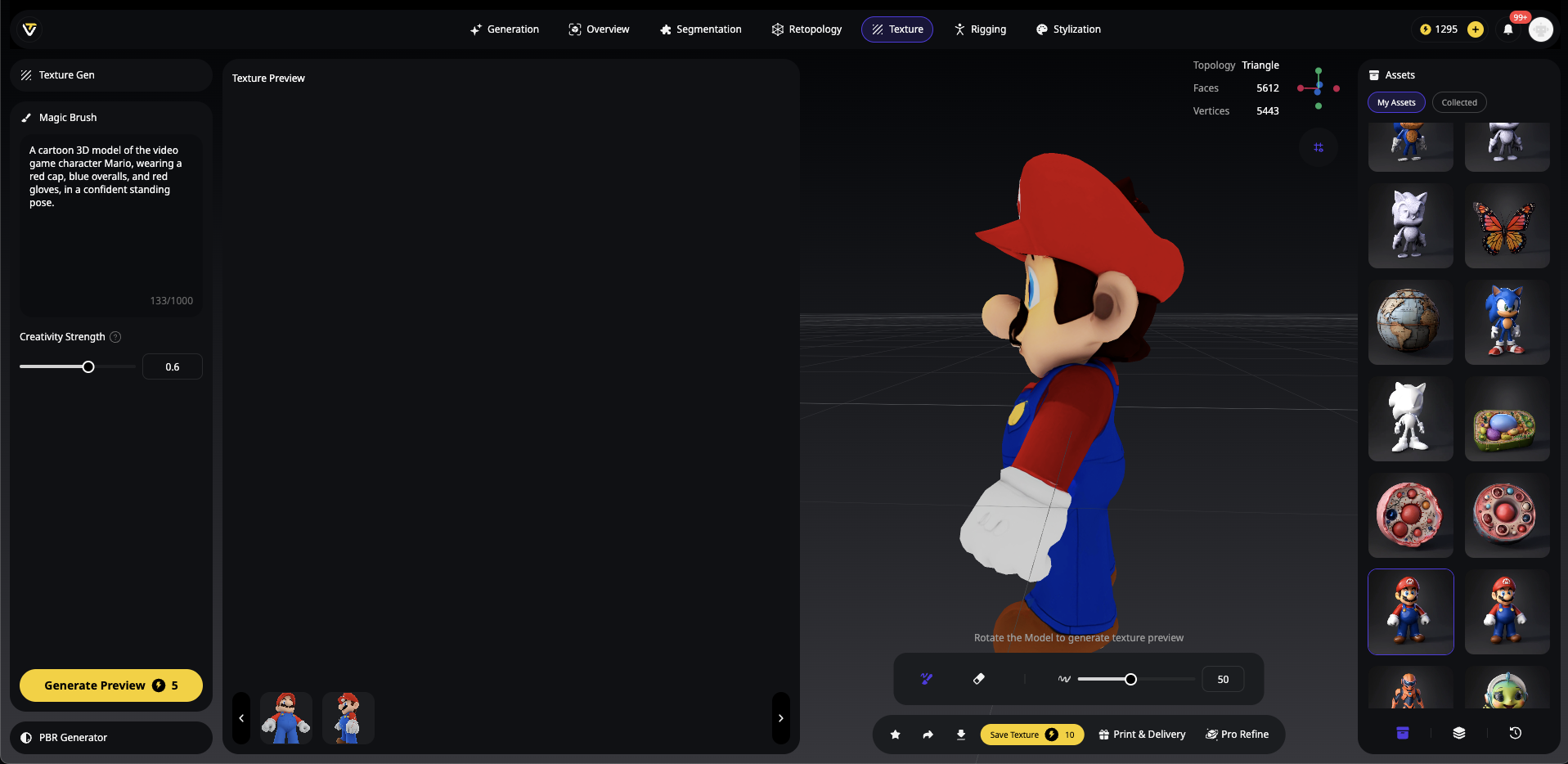Click the Assets panel header icon
This screenshot has width=1568, height=764.
click(x=1374, y=75)
